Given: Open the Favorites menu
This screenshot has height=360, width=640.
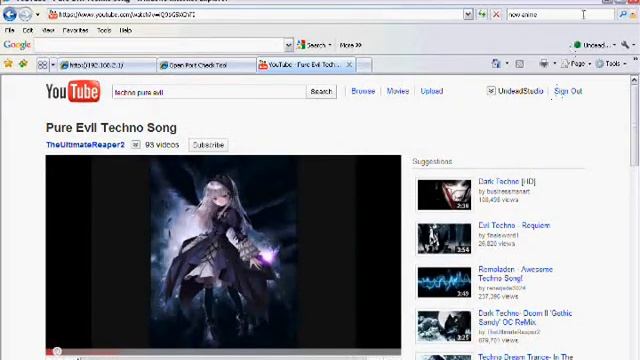Looking at the screenshot, I should [x=76, y=30].
